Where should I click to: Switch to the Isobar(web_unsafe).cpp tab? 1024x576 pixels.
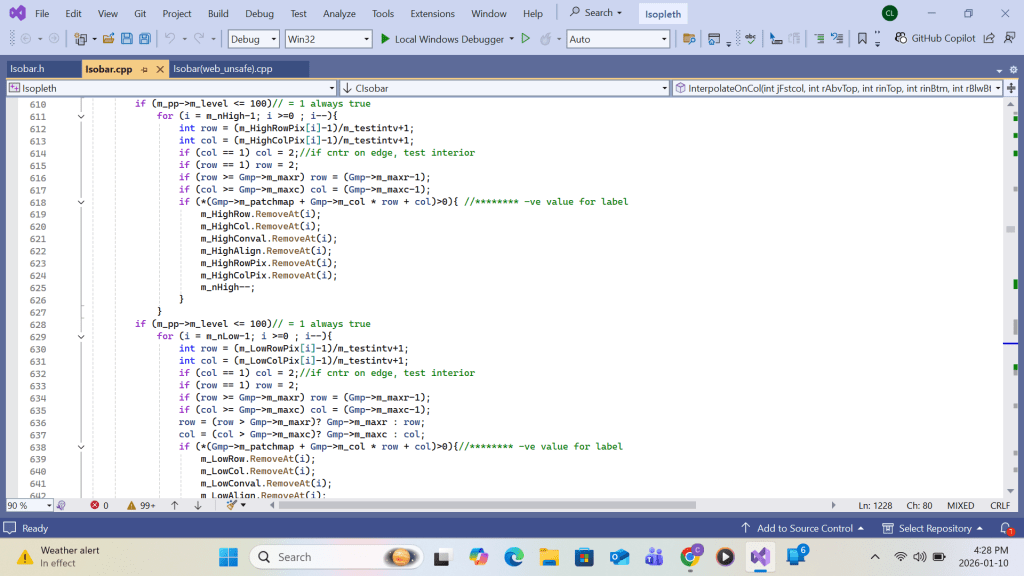click(222, 69)
